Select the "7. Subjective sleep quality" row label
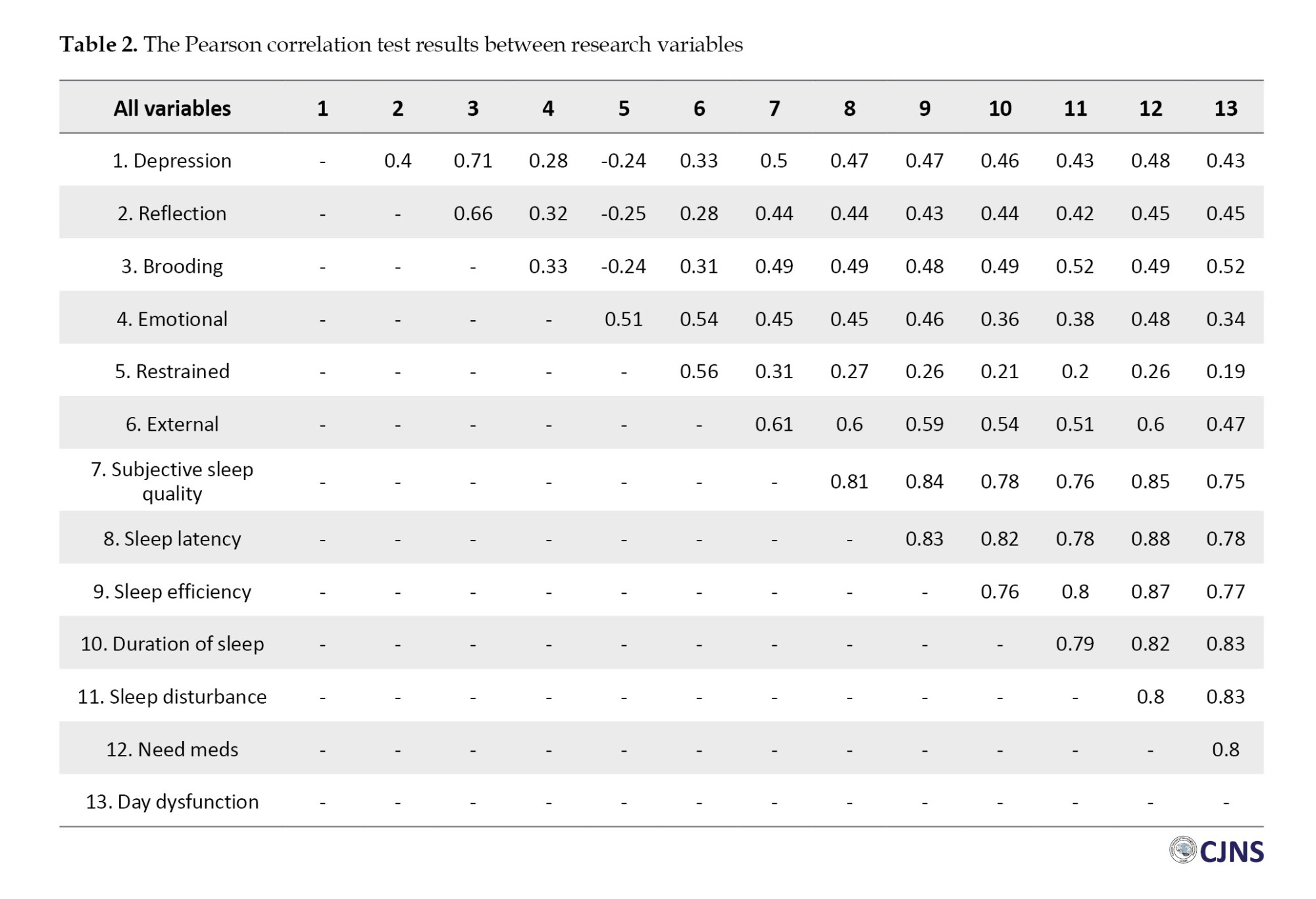The width and height of the screenshot is (1316, 899). click(x=172, y=481)
